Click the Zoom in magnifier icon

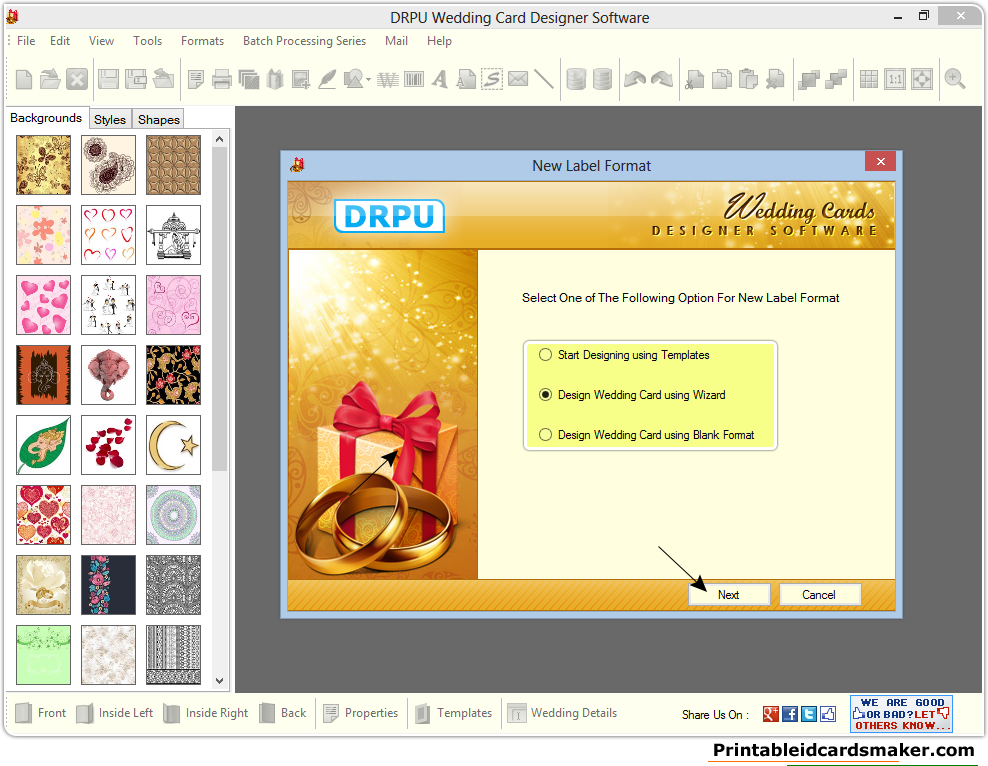tap(955, 79)
